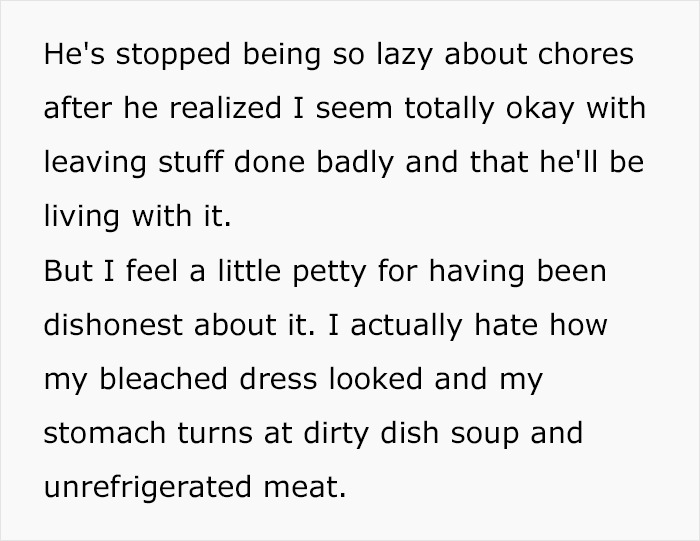This screenshot has height=541, width=700.
Task: Click the word "living"
Action: tap(82, 217)
